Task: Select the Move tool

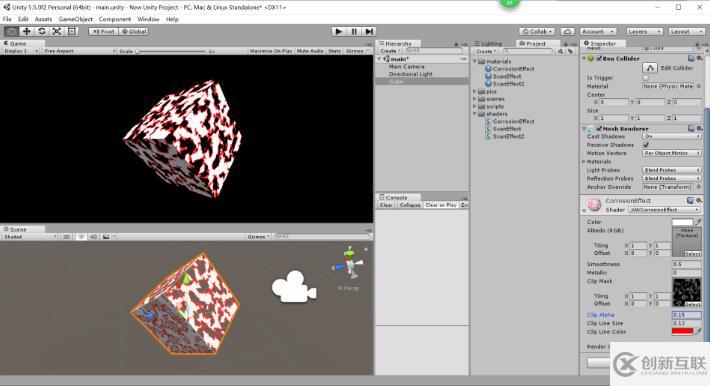Action: (27, 31)
